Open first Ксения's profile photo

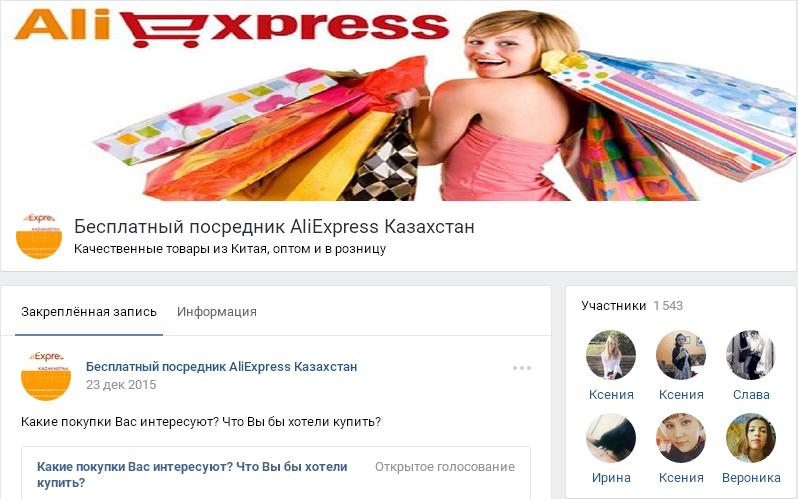(611, 355)
